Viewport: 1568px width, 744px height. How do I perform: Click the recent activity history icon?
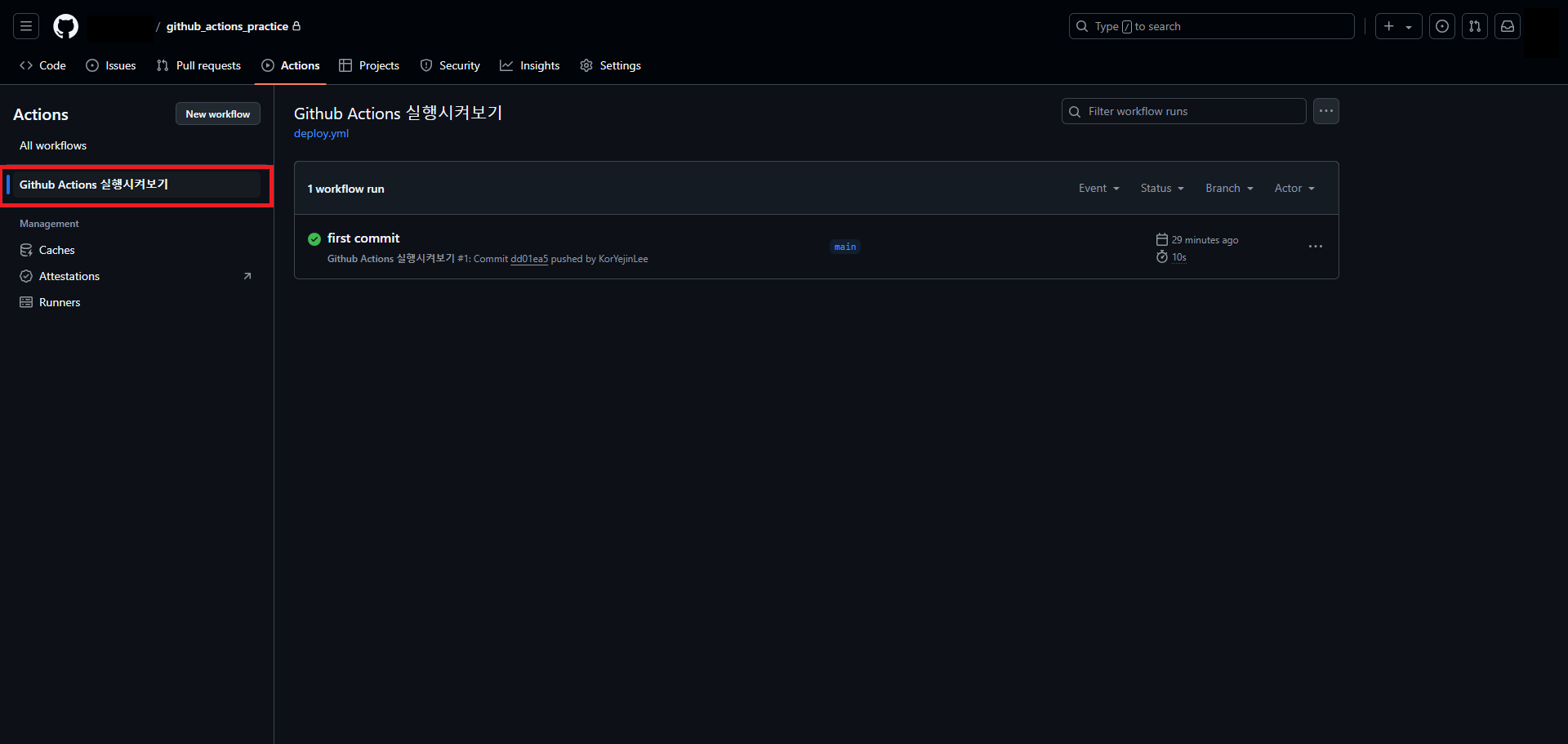click(1441, 26)
